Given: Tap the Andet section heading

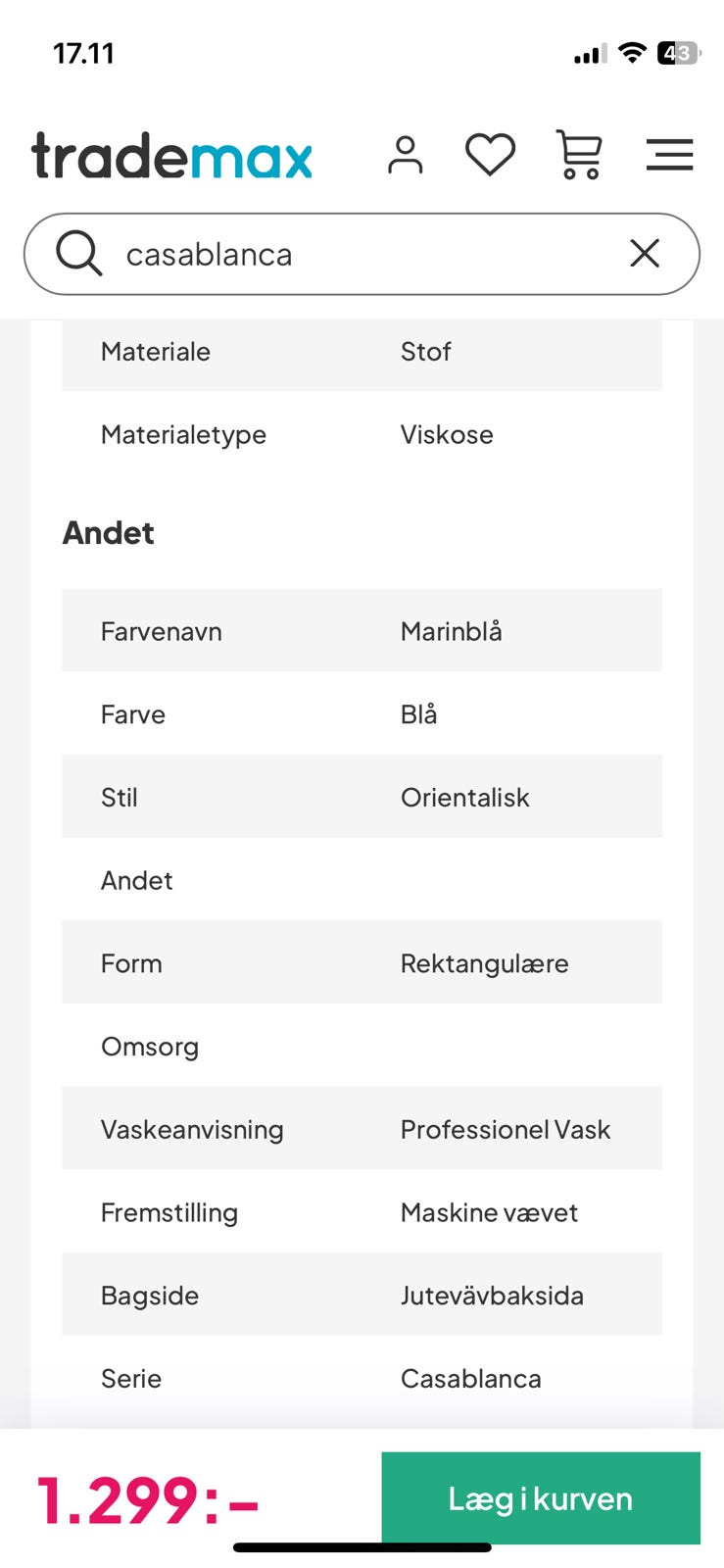Looking at the screenshot, I should [109, 533].
